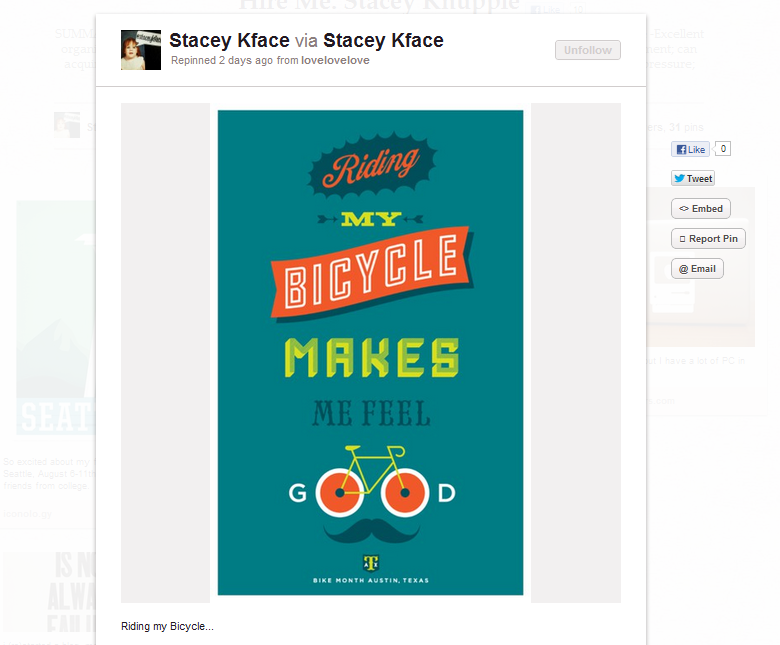Viewport: 780px width, 645px height.
Task: Click the Stacey Kface profile avatar
Action: pyautogui.click(x=141, y=50)
